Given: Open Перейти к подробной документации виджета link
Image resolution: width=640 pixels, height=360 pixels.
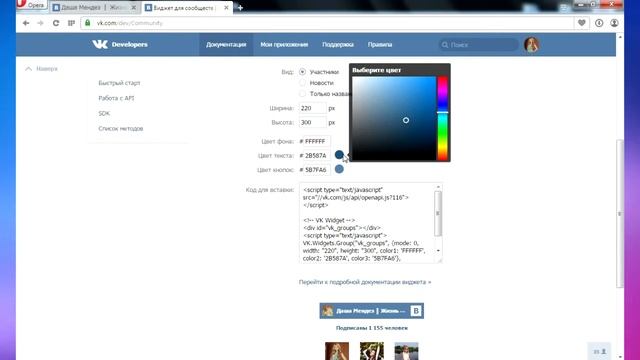Looking at the screenshot, I should (364, 282).
